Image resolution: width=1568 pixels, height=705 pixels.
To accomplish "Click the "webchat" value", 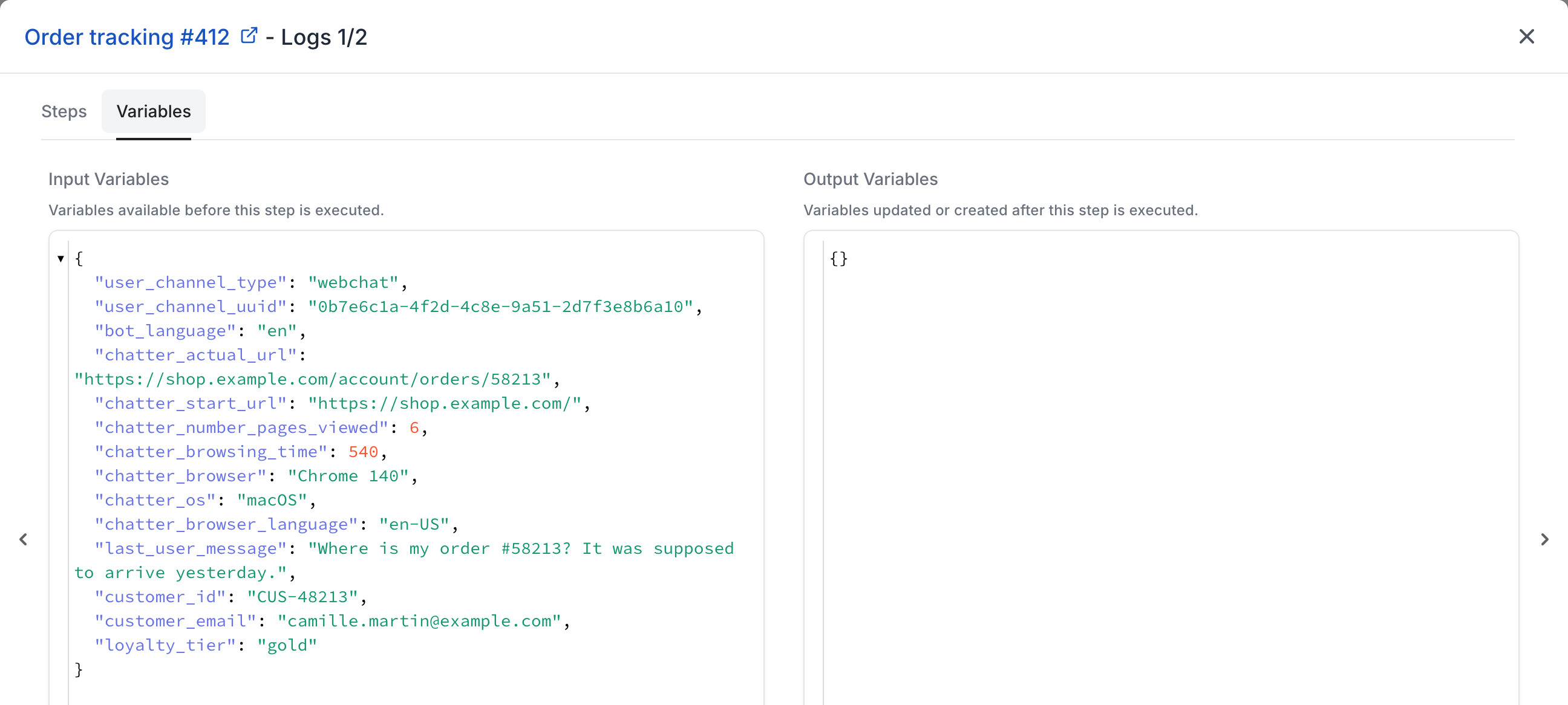I will [x=353, y=282].
